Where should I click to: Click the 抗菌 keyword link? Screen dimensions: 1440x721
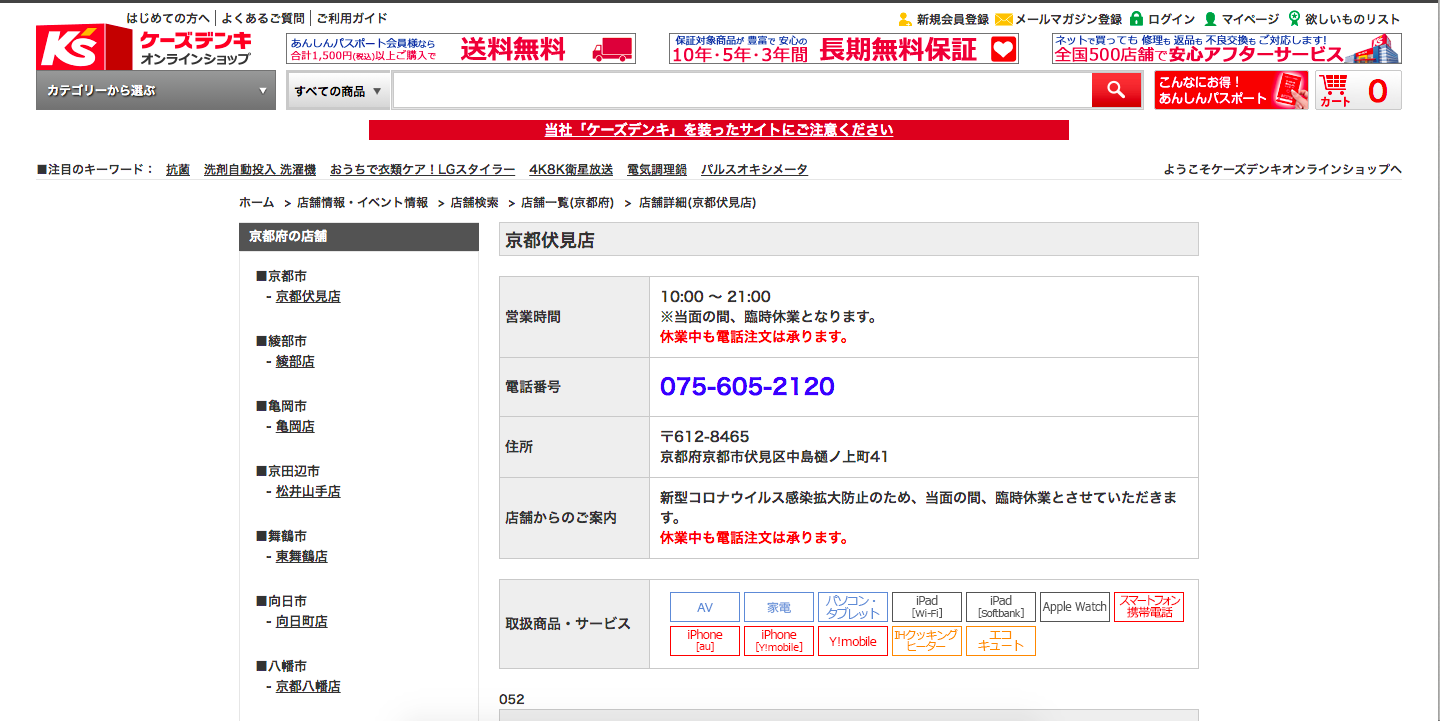click(178, 169)
